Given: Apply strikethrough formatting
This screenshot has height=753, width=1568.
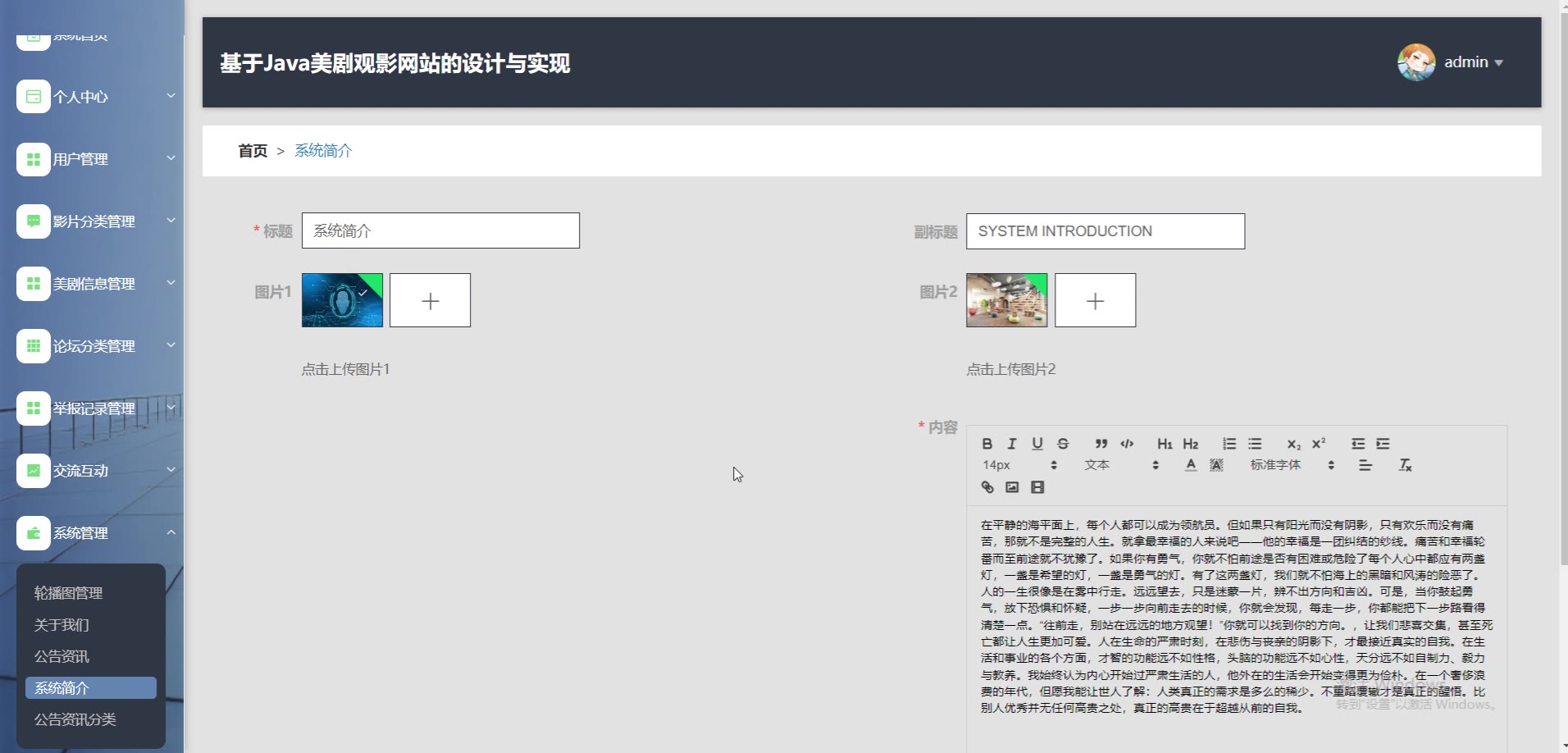Looking at the screenshot, I should 1063,444.
